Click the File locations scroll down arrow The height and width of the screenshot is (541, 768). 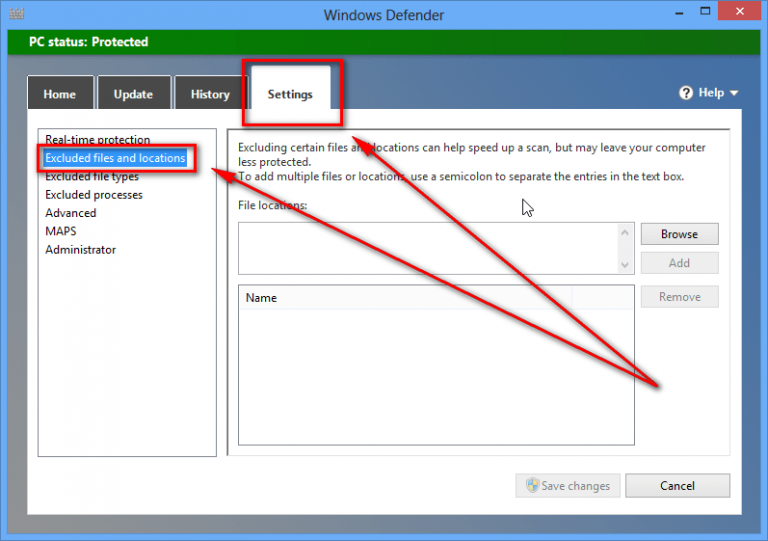coord(625,265)
